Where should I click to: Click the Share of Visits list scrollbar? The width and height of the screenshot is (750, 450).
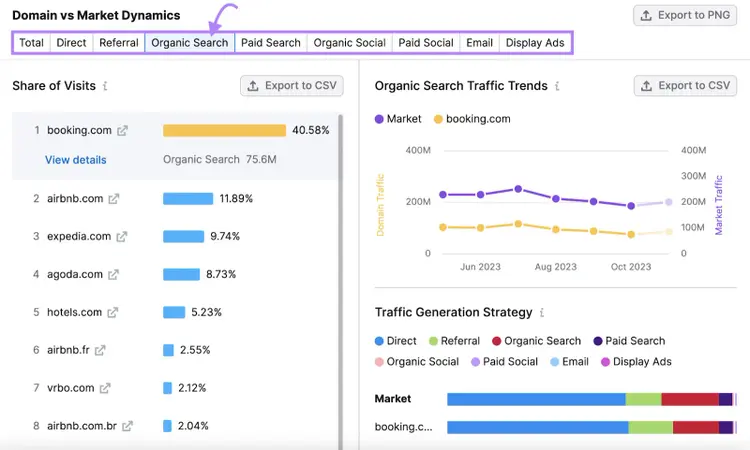pyautogui.click(x=341, y=282)
